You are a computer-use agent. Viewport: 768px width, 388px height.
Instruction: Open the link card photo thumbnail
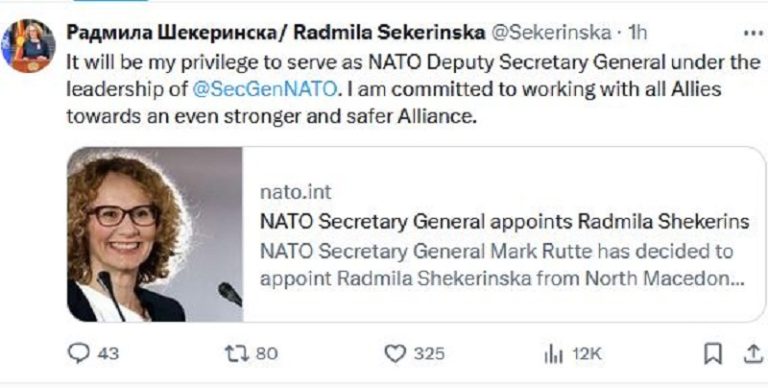click(x=155, y=235)
